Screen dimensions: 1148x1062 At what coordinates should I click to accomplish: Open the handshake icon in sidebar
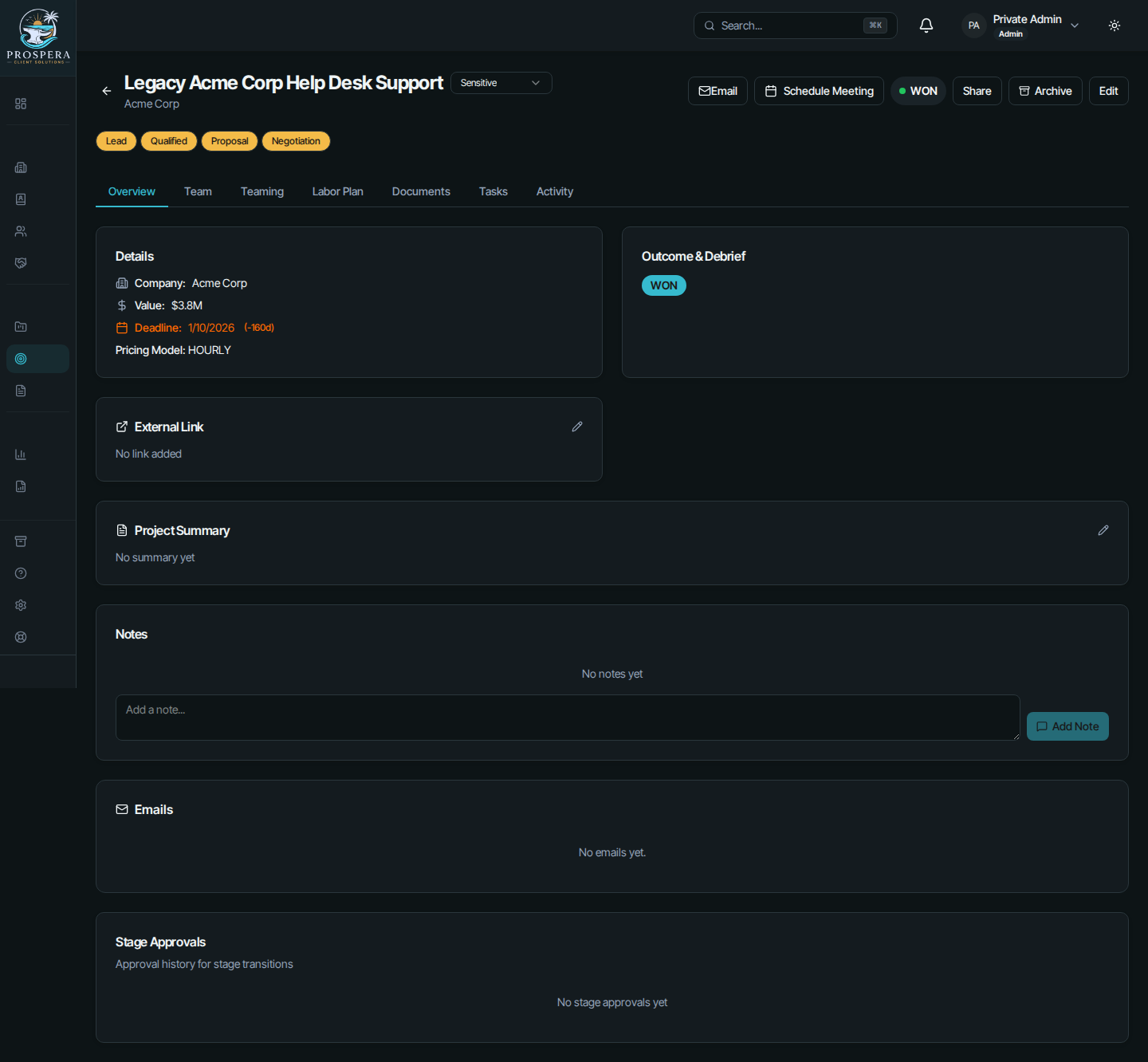(x=21, y=263)
